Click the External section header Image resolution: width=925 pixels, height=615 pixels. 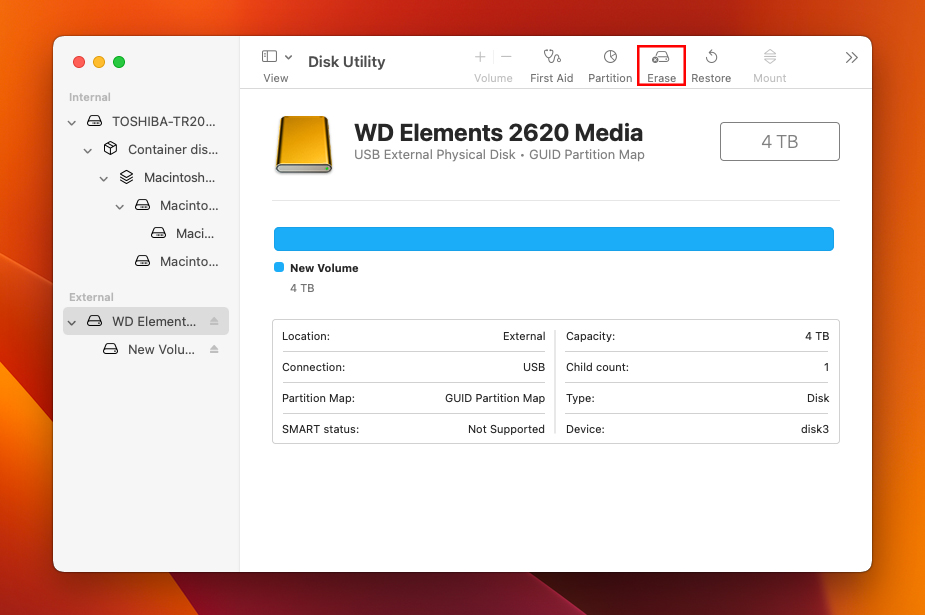[x=91, y=297]
